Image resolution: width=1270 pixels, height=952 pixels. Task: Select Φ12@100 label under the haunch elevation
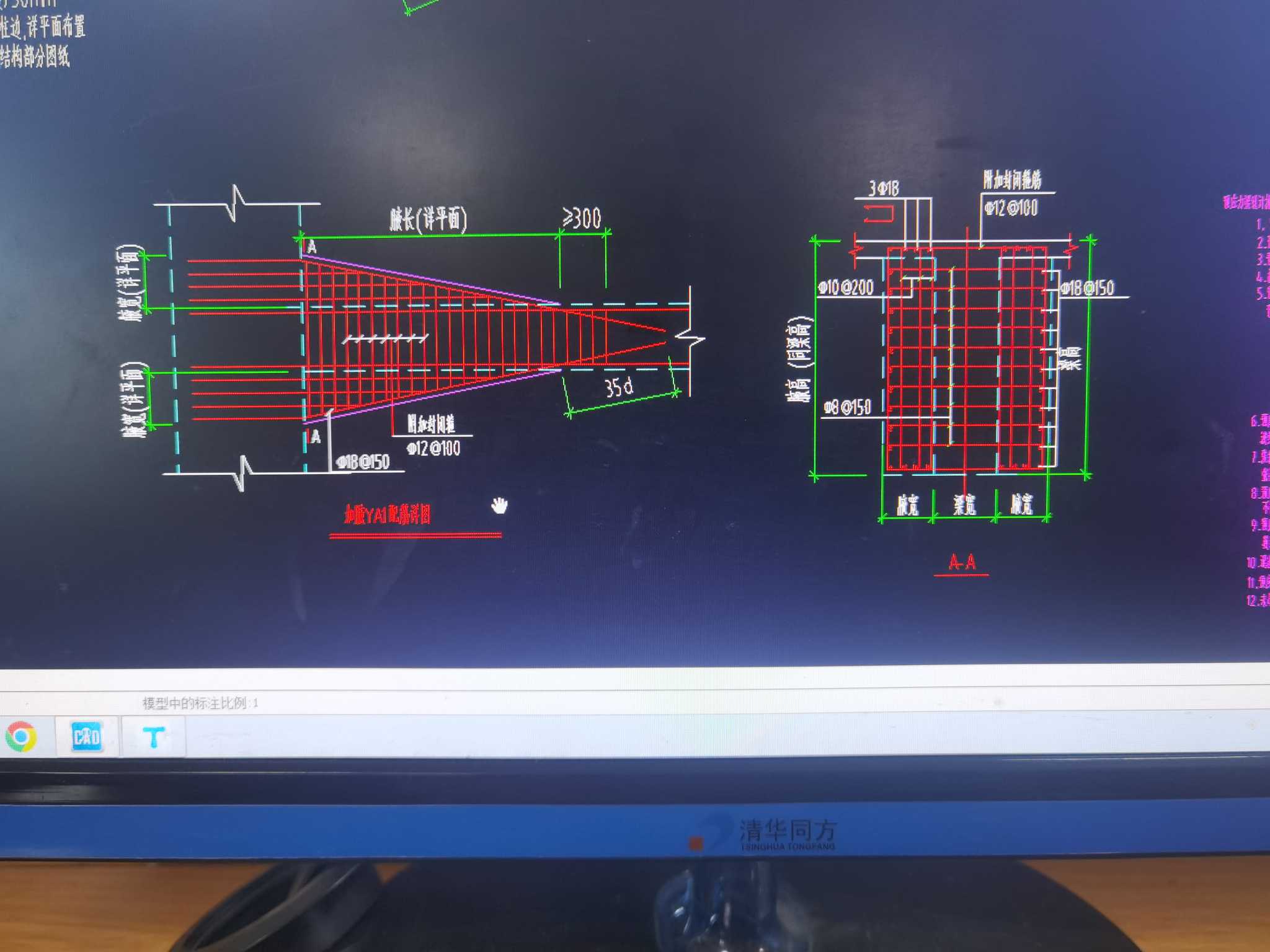(433, 447)
